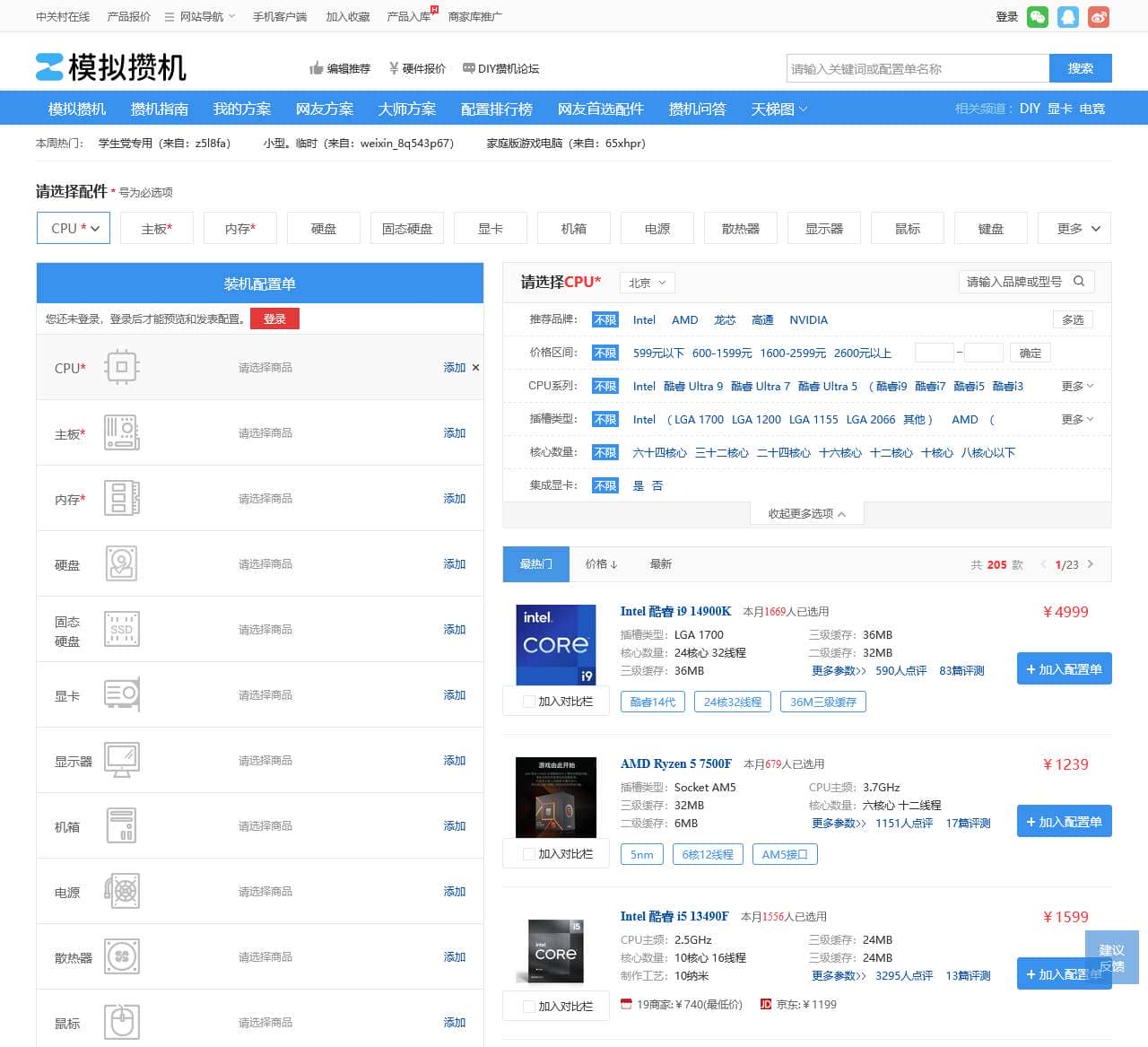Click the SSD icon in 固态硬盘 row
Screen dimensions: 1148x1047
[x=122, y=629]
